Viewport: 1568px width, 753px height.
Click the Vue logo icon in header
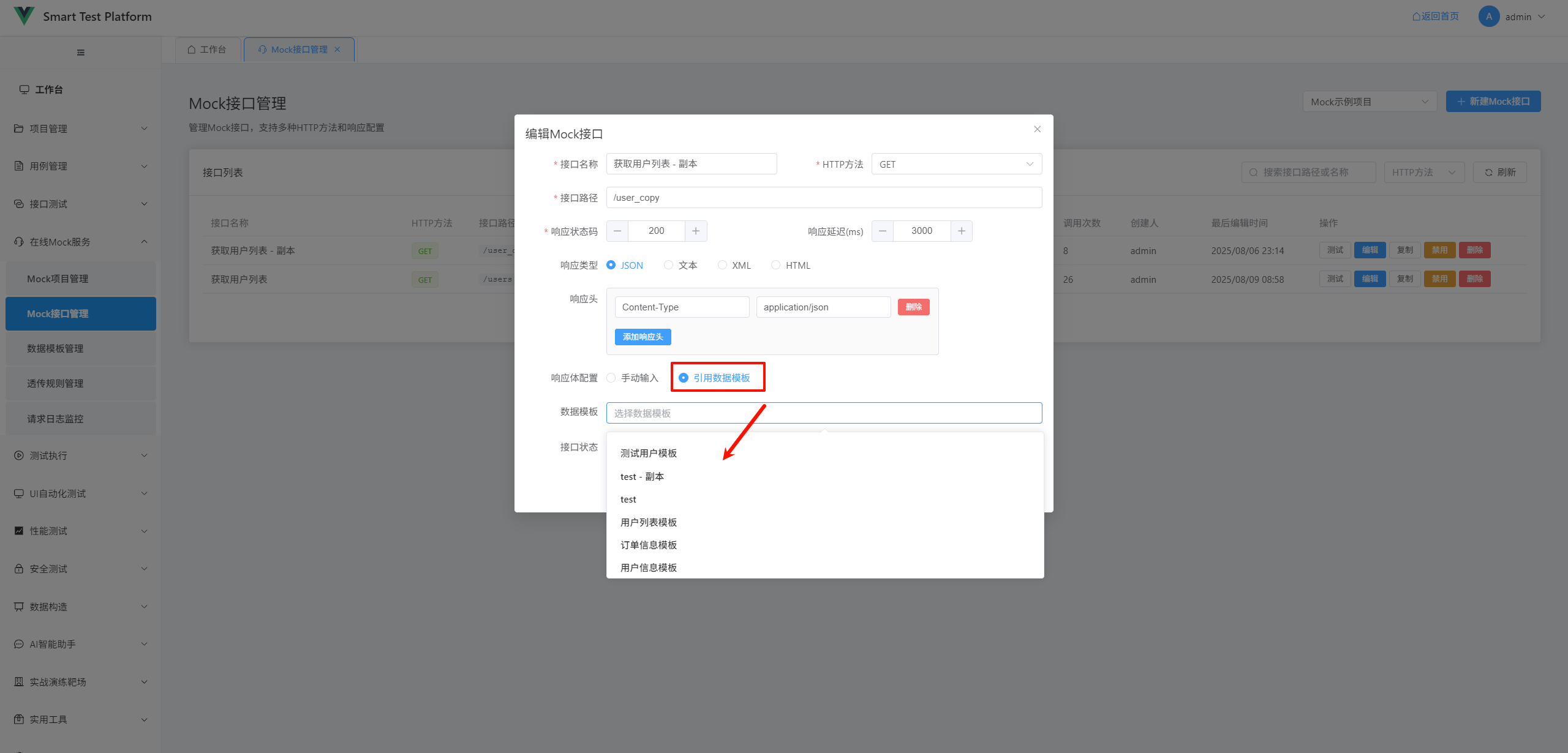pos(24,16)
